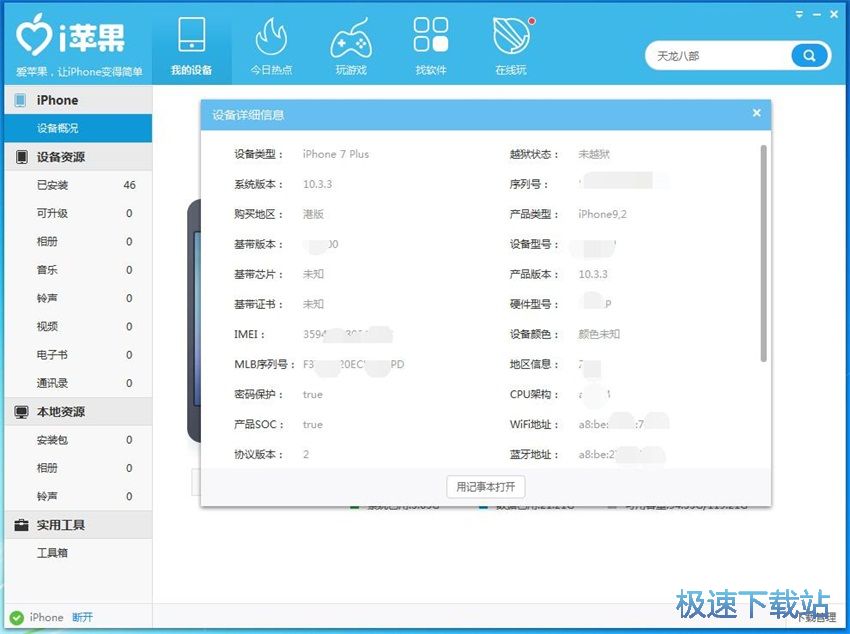Click the 实用工具 briefcase icon

coord(21,525)
